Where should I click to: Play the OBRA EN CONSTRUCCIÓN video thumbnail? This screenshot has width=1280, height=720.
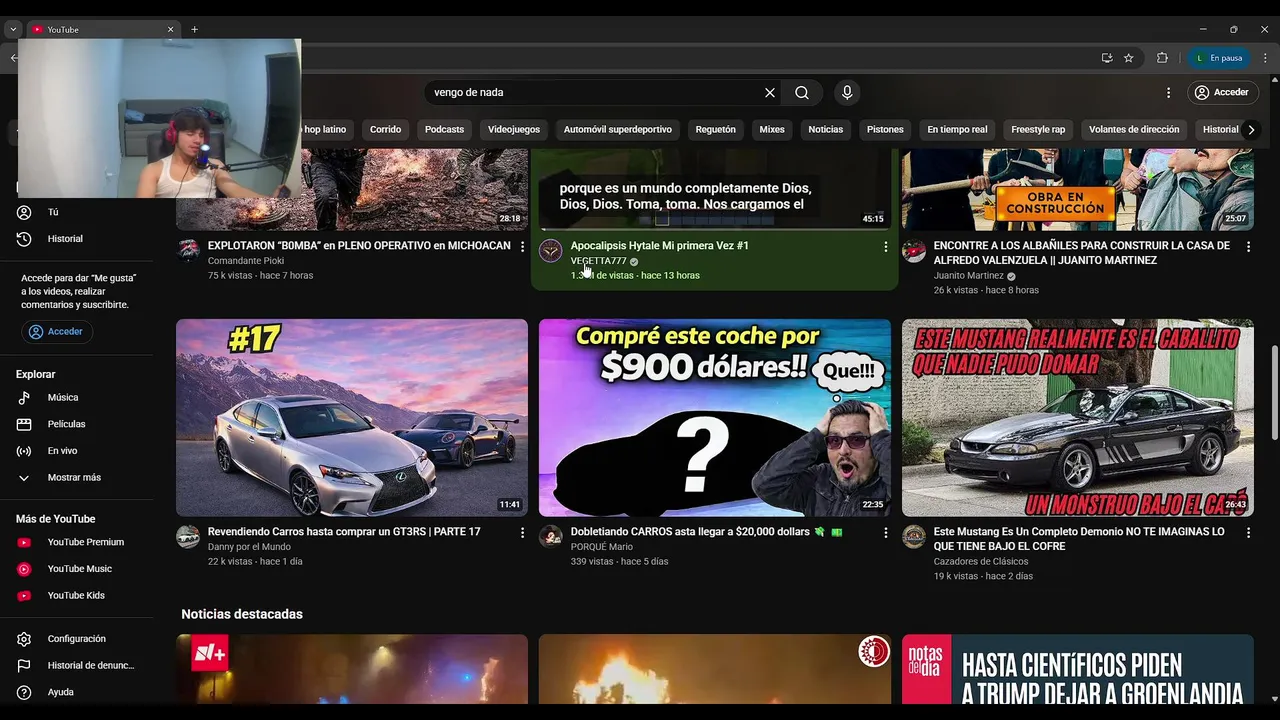pos(1078,189)
